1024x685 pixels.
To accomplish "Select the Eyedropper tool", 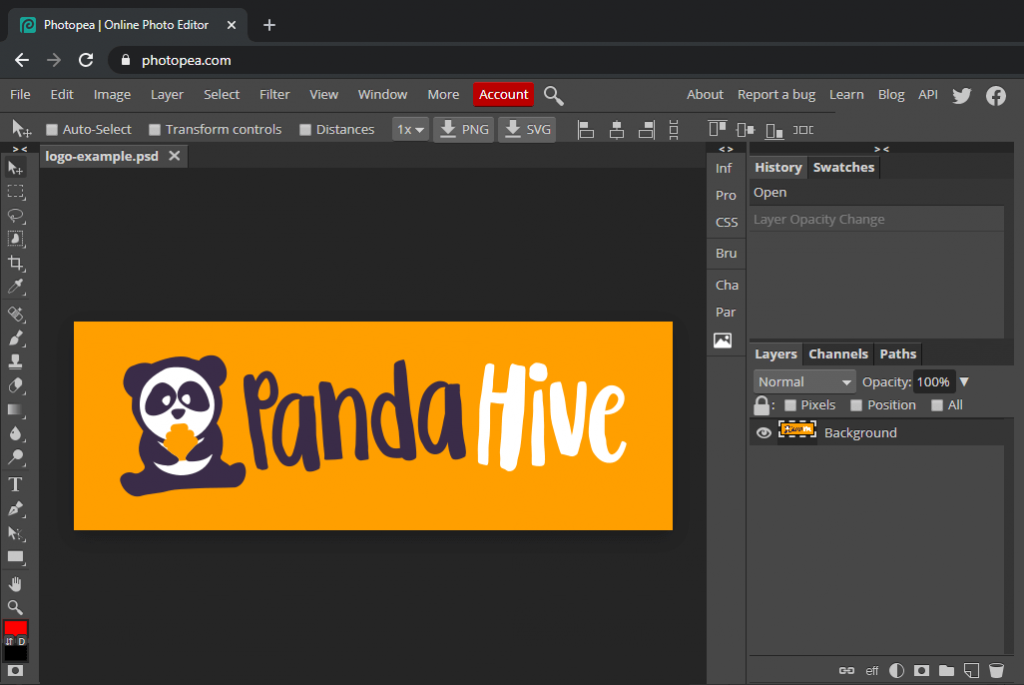I will pyautogui.click(x=16, y=288).
